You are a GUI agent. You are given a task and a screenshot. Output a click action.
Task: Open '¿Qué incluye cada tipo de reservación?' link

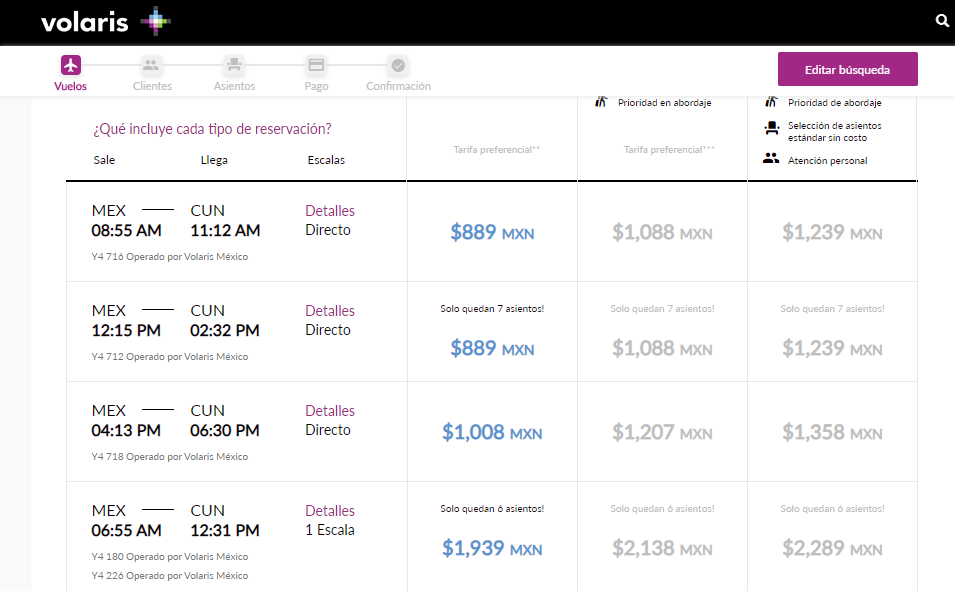click(x=212, y=129)
